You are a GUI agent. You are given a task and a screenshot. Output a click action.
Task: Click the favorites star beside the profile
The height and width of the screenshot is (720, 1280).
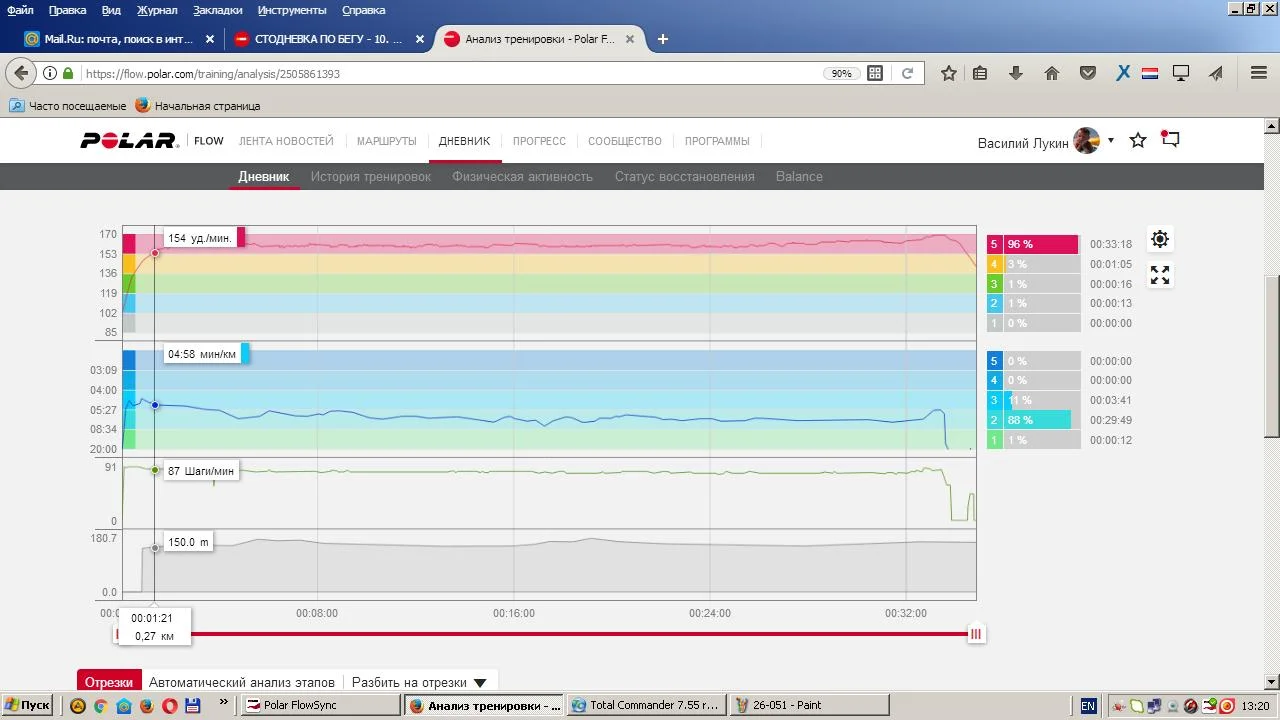(x=1138, y=141)
